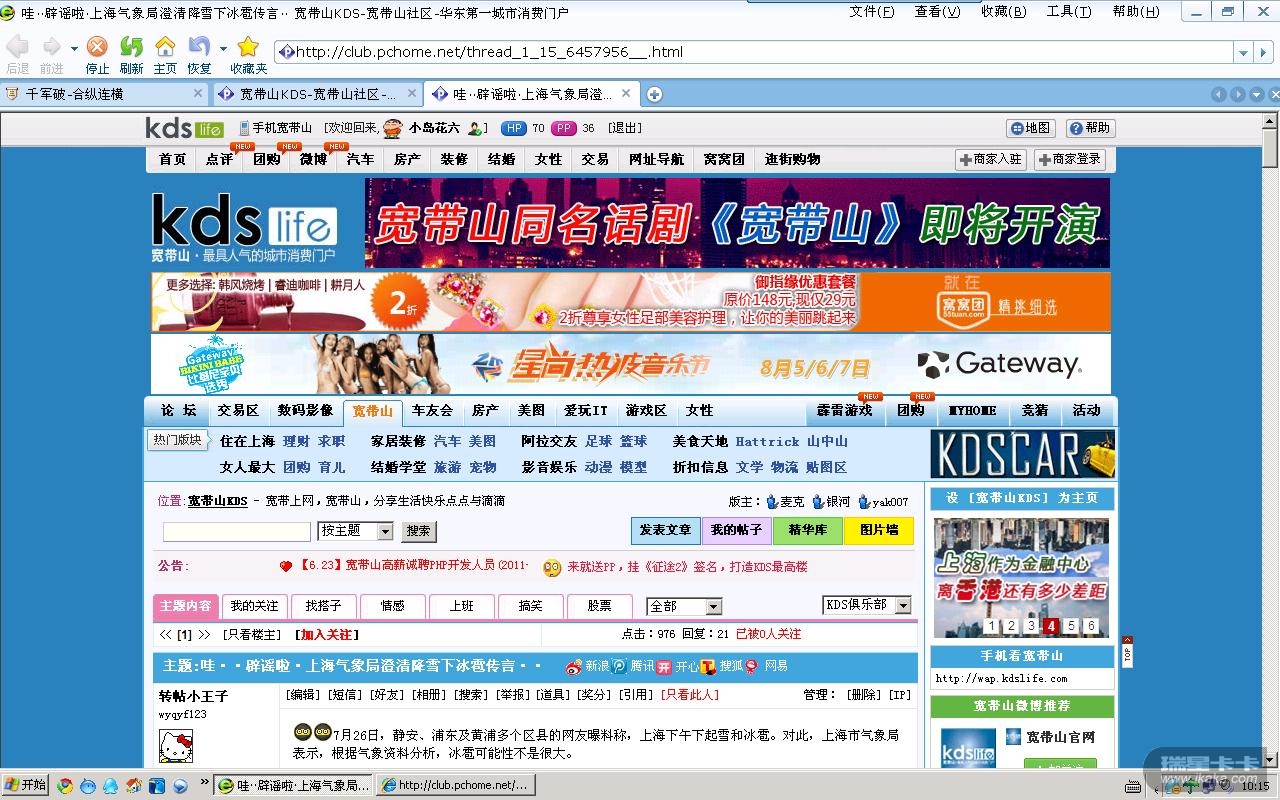This screenshot has width=1280, height=800.
Task: Click the Restore (恢复) toolbar icon
Action: (x=199, y=47)
